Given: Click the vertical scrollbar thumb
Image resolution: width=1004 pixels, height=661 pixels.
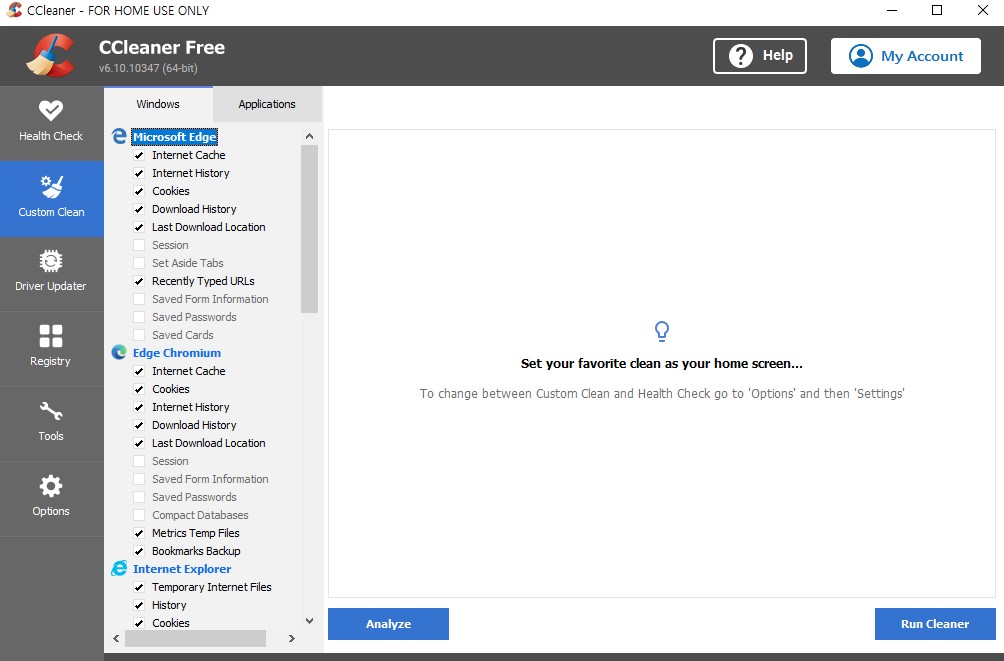Looking at the screenshot, I should 309,229.
